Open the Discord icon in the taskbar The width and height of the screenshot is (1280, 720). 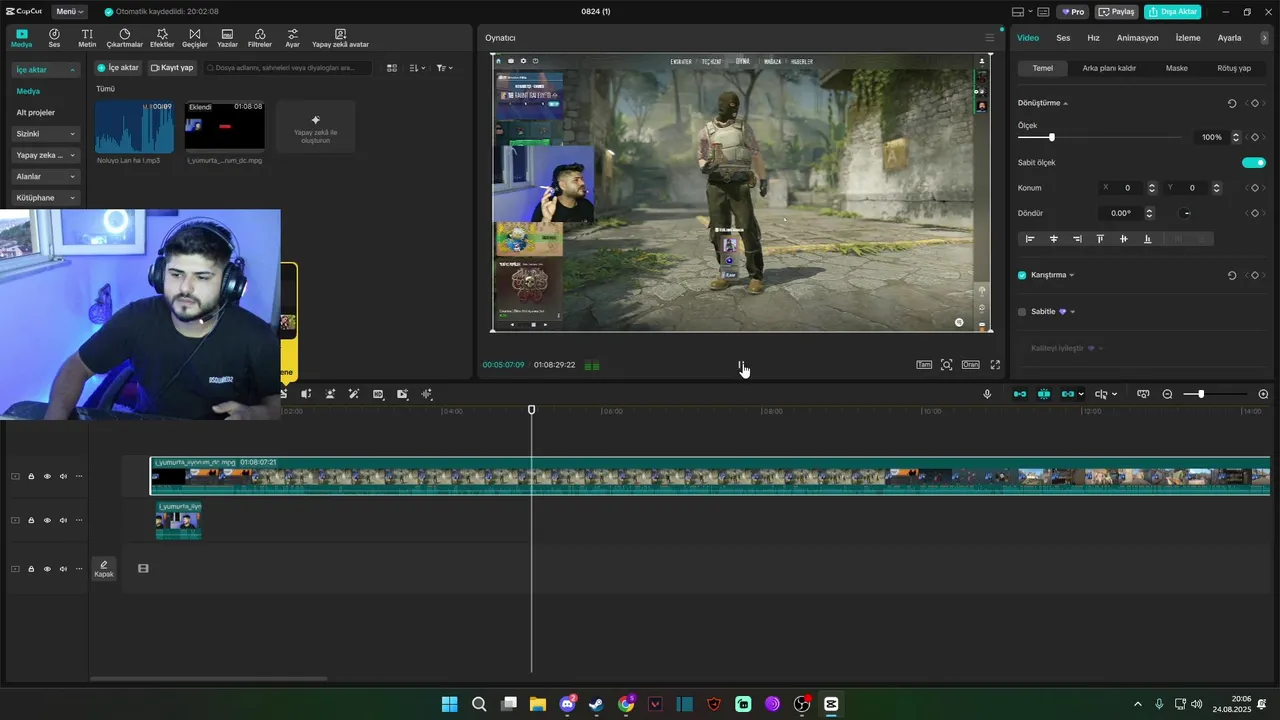pyautogui.click(x=567, y=704)
